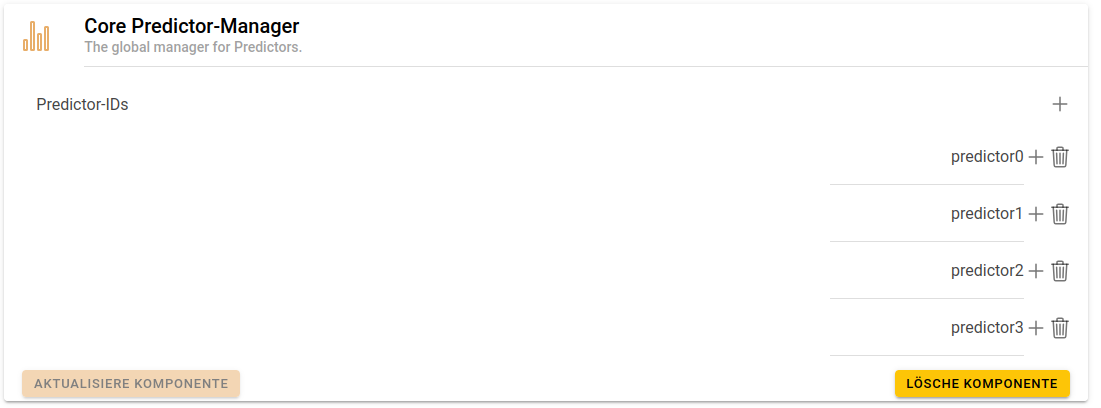Add a new entry to Predictor-IDs list
The image size is (1101, 408).
1060,104
